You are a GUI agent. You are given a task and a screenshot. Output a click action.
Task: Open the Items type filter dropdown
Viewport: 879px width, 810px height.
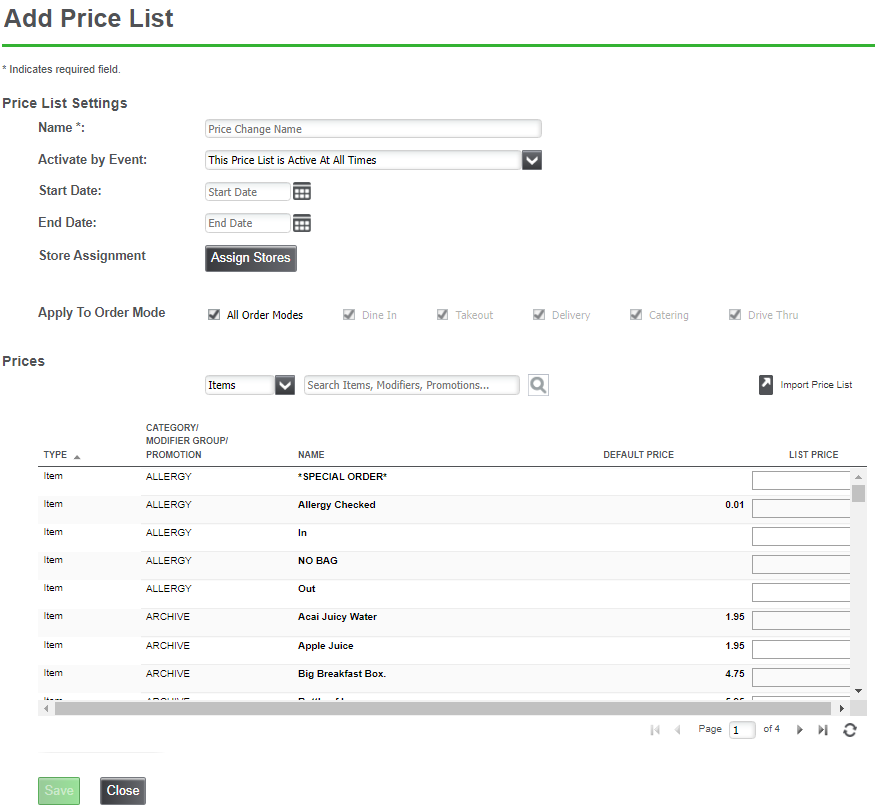tap(284, 385)
